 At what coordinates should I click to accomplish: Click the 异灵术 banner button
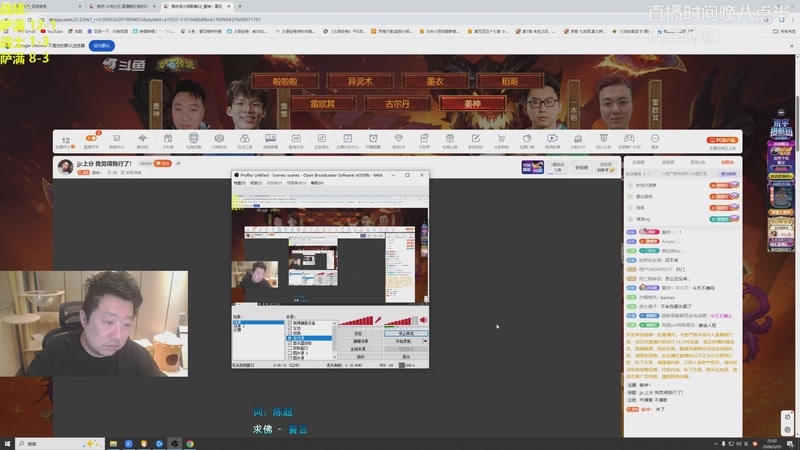tap(360, 81)
